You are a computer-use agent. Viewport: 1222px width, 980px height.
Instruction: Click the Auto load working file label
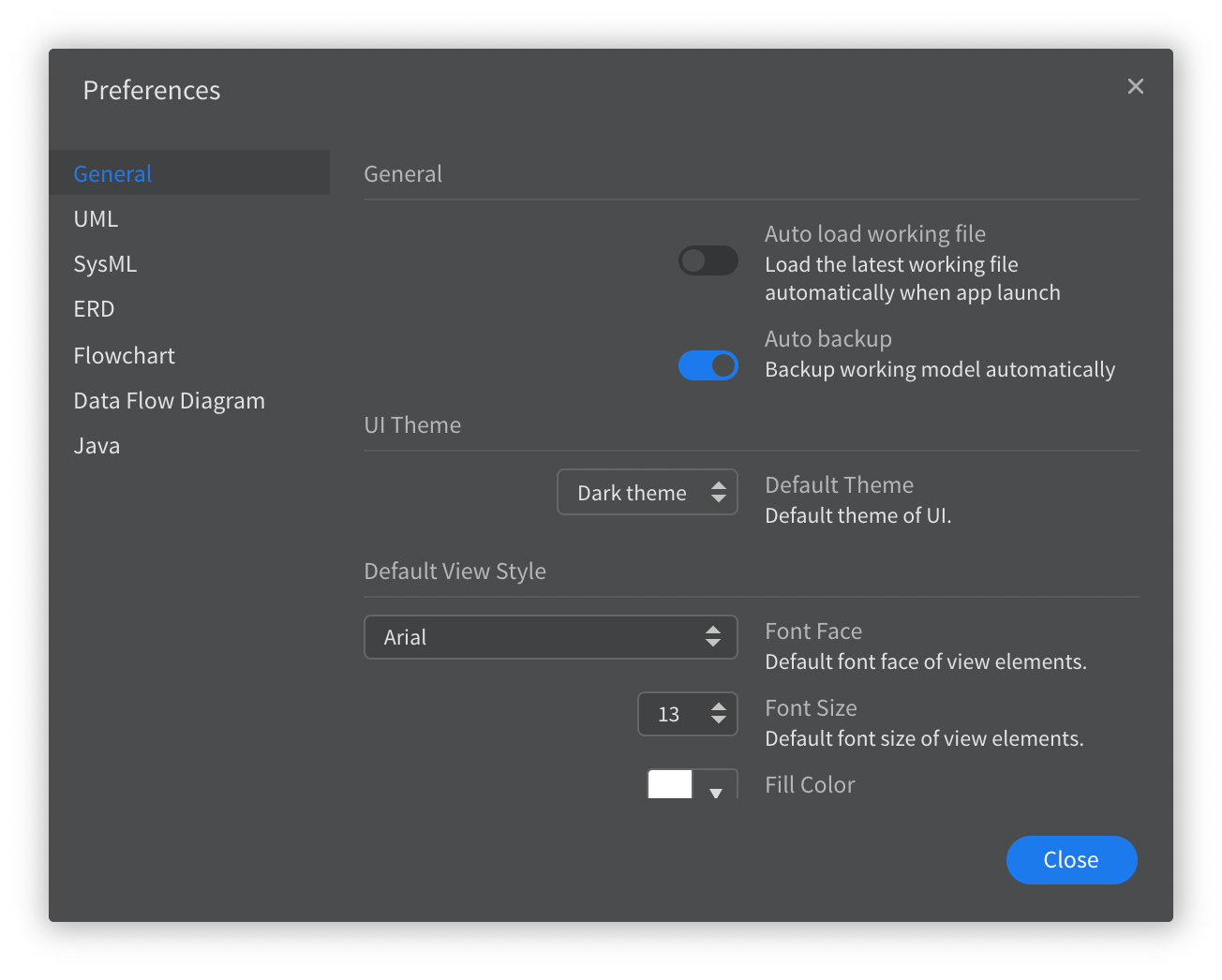874,234
